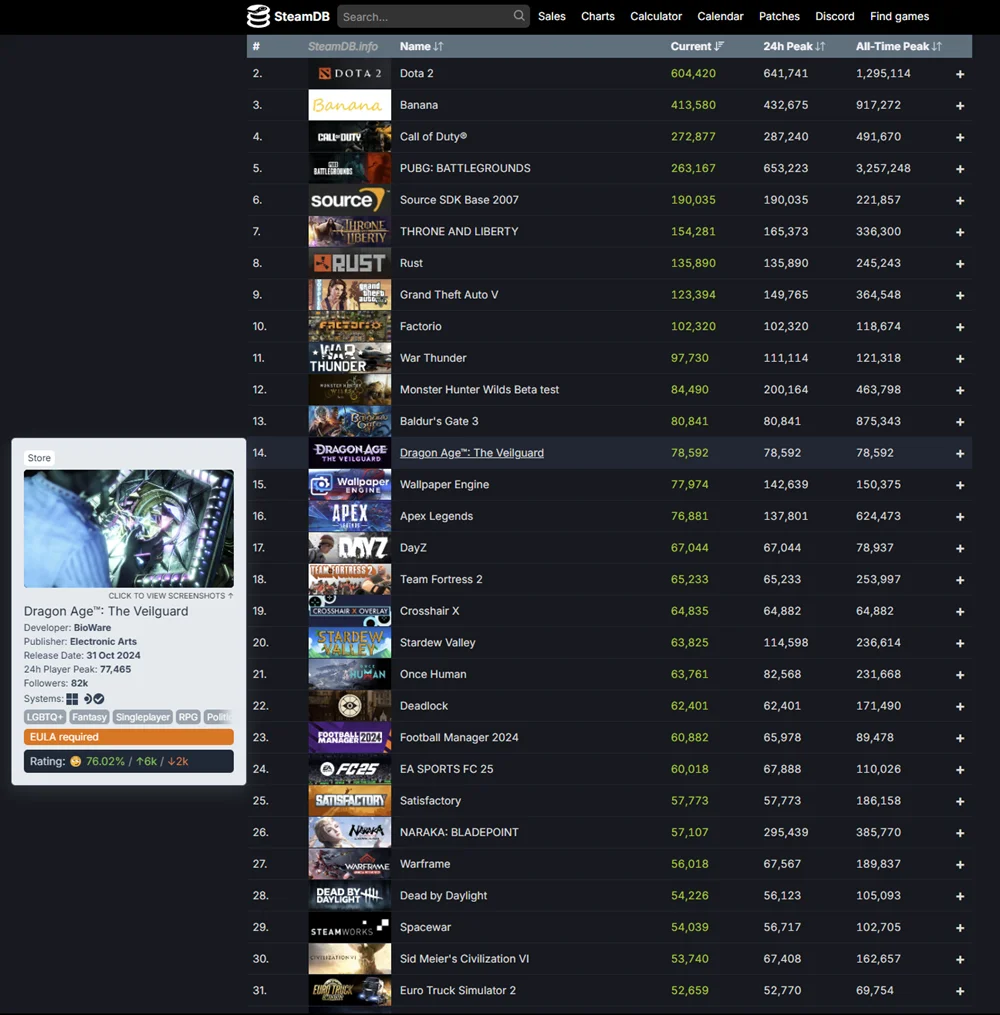This screenshot has width=1000, height=1015.
Task: Click the Singleplayer tag in the tooltip
Action: click(142, 717)
